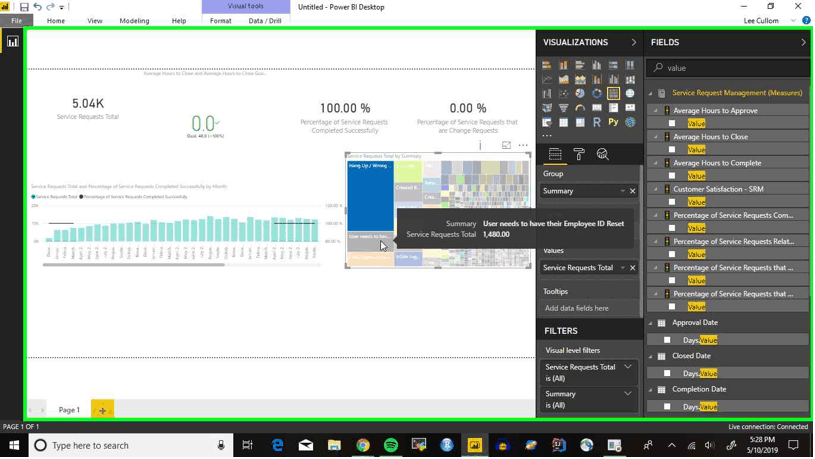
Task: Check DaysValue under Closed Date
Action: [x=667, y=373]
